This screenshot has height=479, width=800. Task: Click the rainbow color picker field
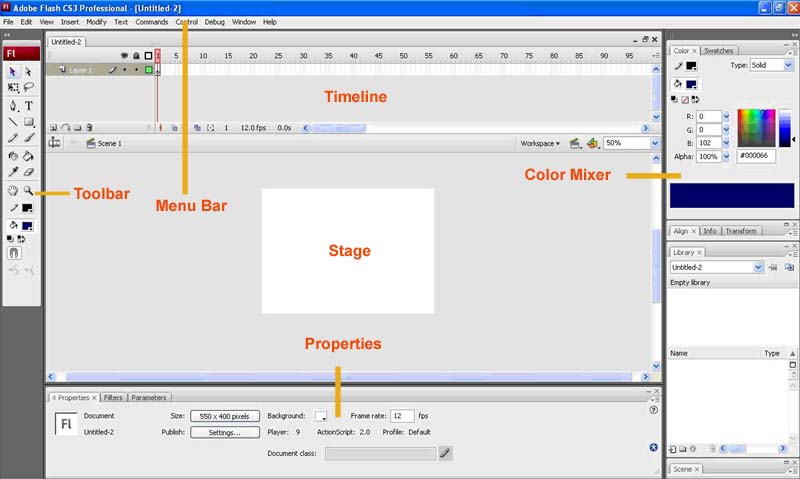point(756,128)
